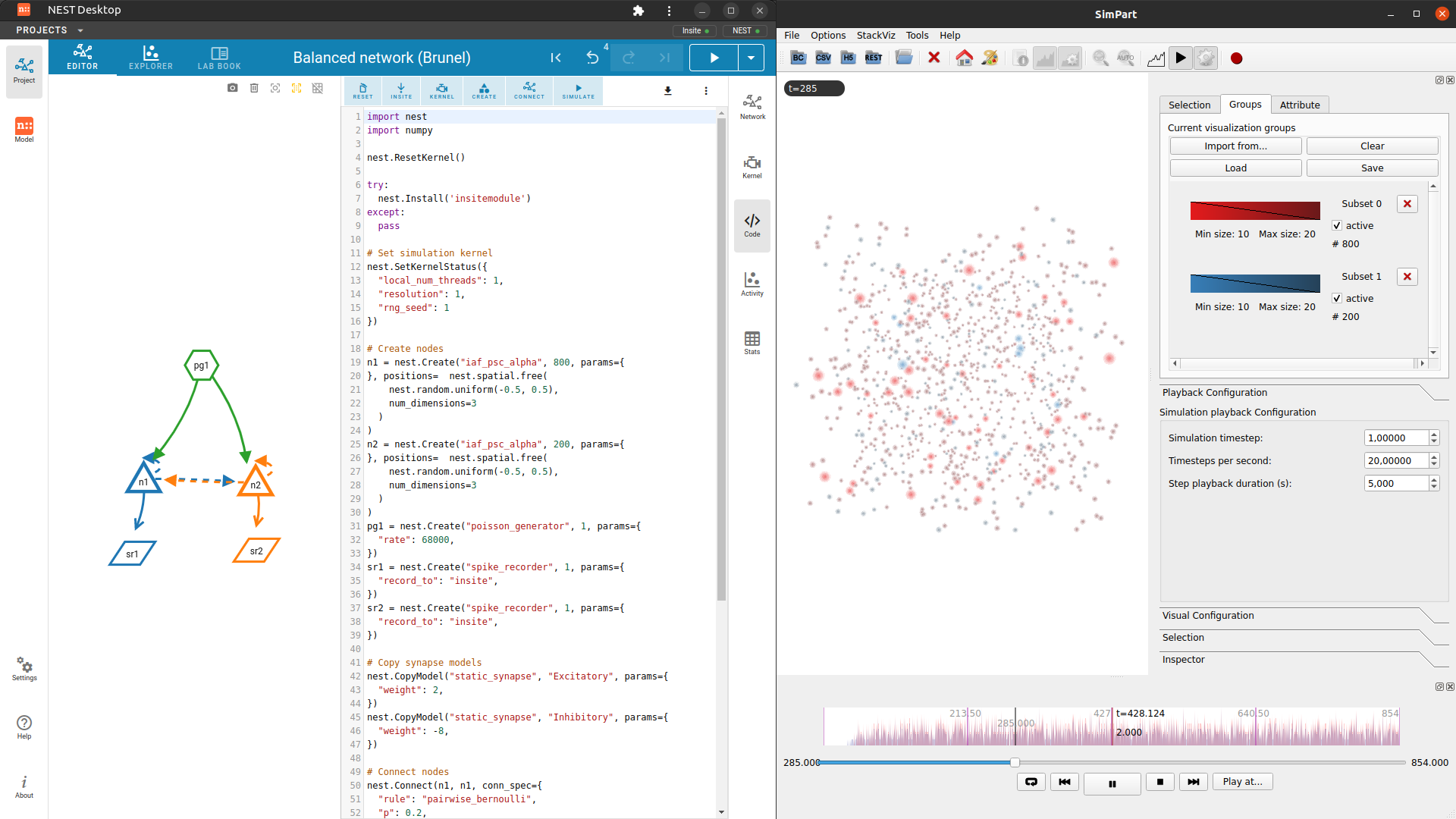Click the REST import icon
The image size is (1456, 819).
(873, 58)
